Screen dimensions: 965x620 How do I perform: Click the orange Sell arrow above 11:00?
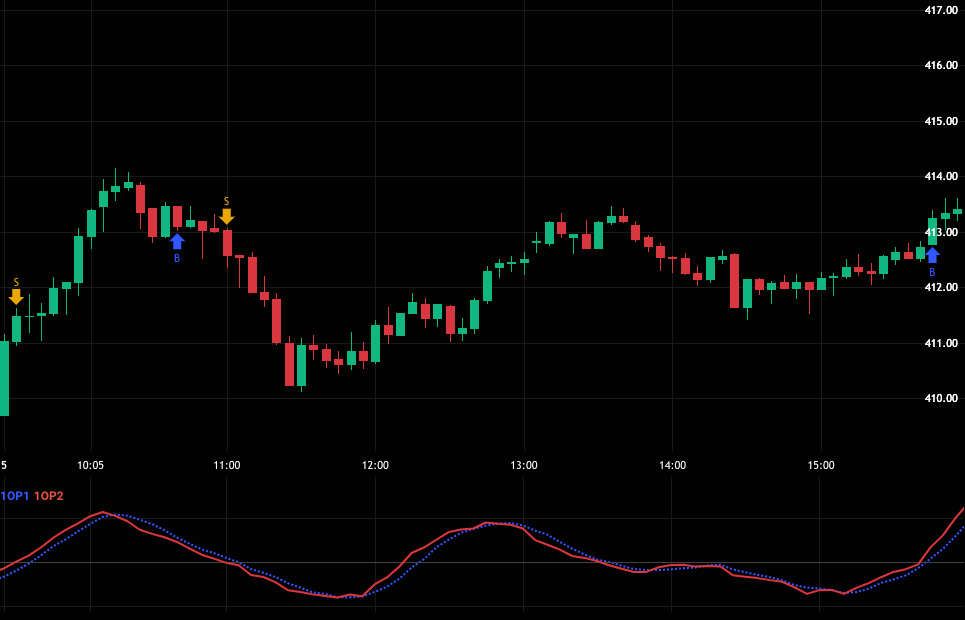[x=227, y=215]
